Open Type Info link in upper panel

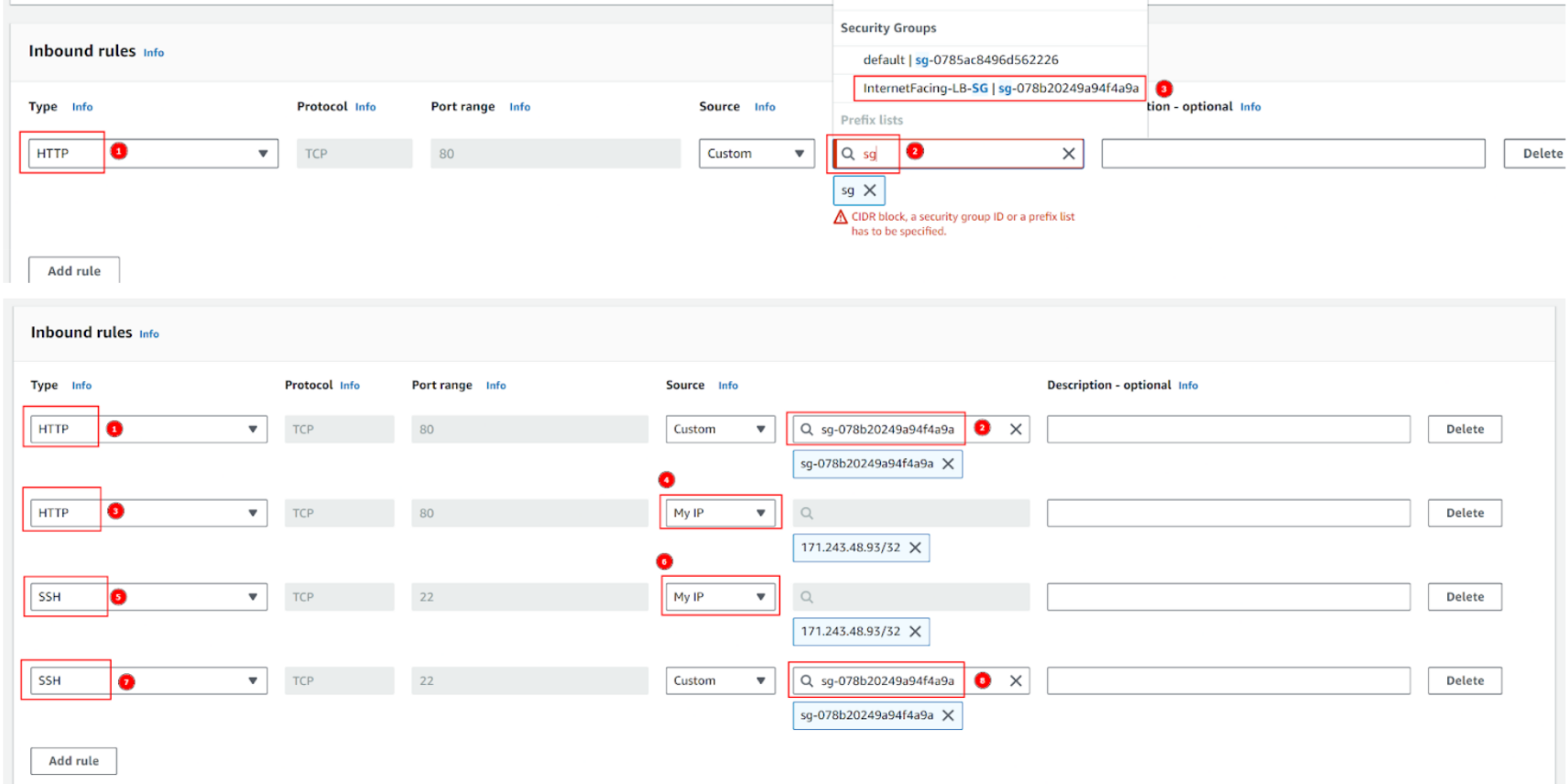[x=82, y=107]
